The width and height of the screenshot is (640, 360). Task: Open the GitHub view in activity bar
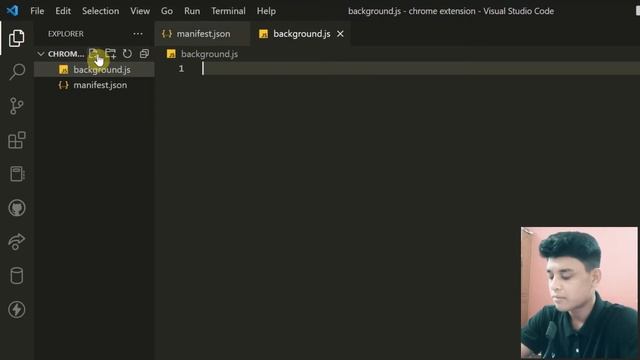point(17,208)
